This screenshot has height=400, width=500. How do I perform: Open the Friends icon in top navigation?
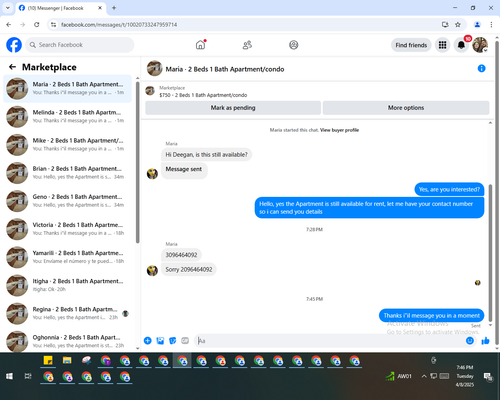(247, 45)
